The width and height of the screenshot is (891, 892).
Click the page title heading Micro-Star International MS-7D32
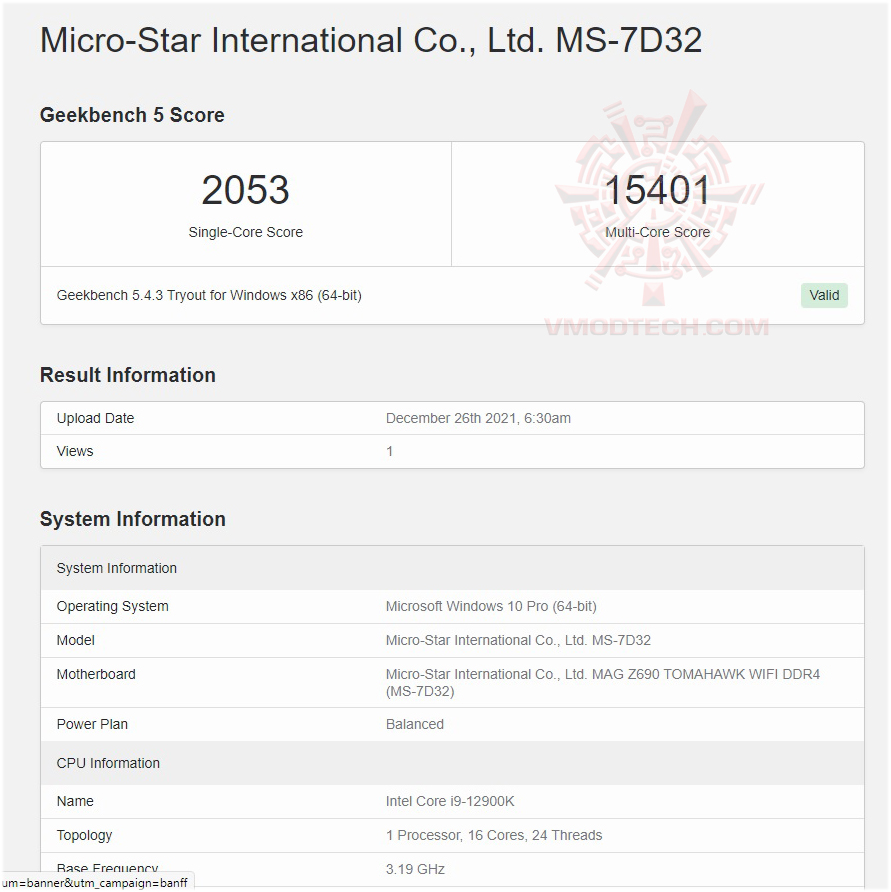(371, 40)
